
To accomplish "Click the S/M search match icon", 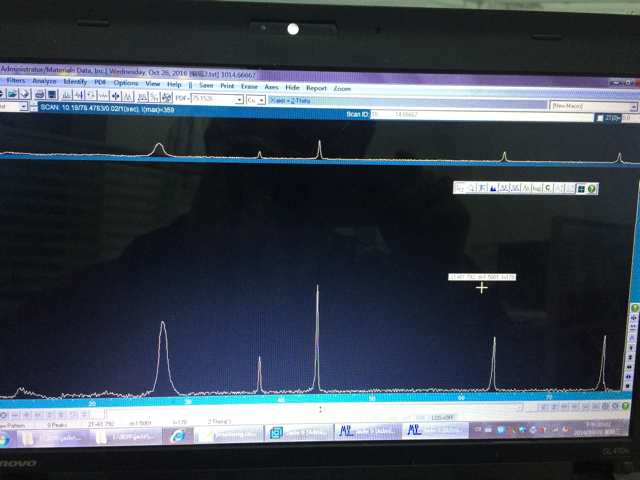I will (154, 98).
